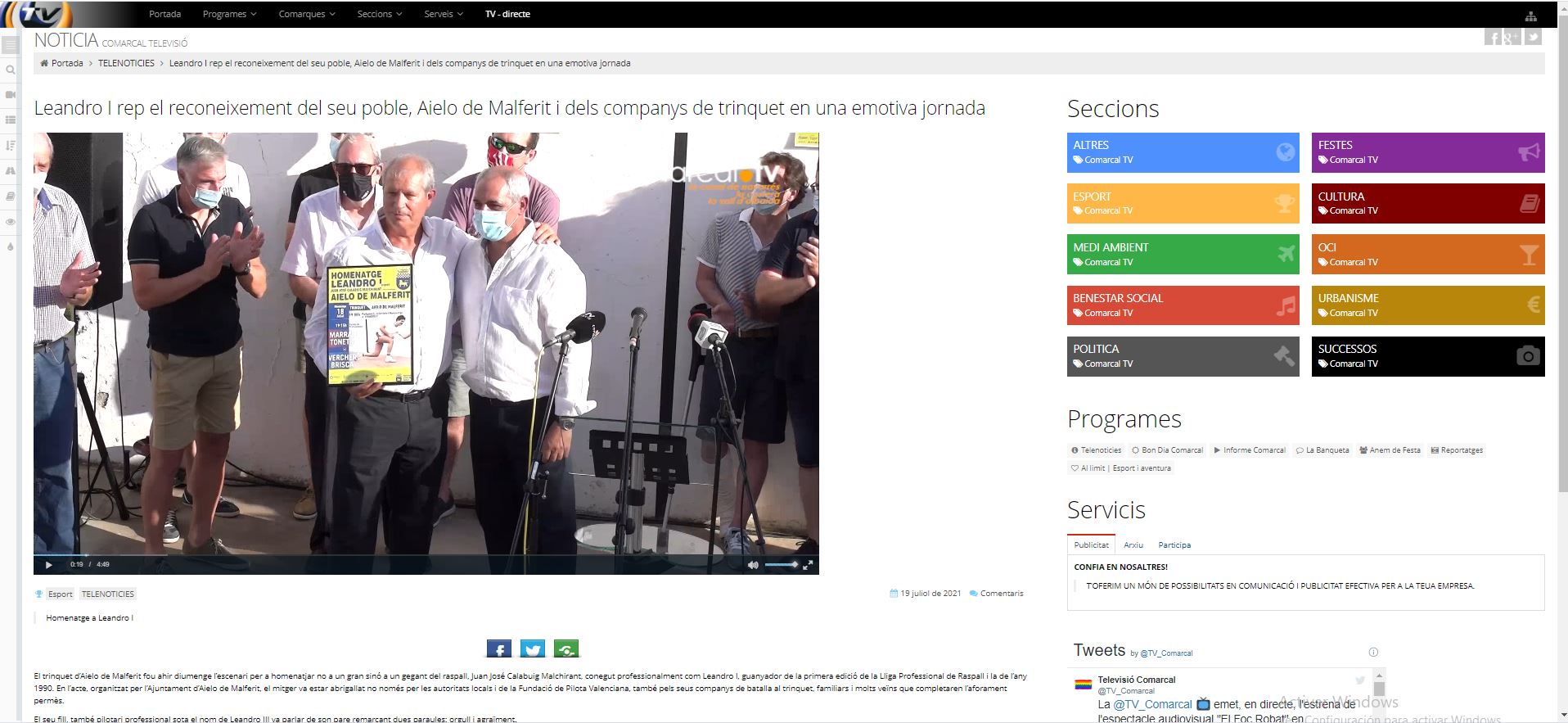Switch to the Arxiu tab
The width and height of the screenshot is (1568, 723).
(1133, 545)
